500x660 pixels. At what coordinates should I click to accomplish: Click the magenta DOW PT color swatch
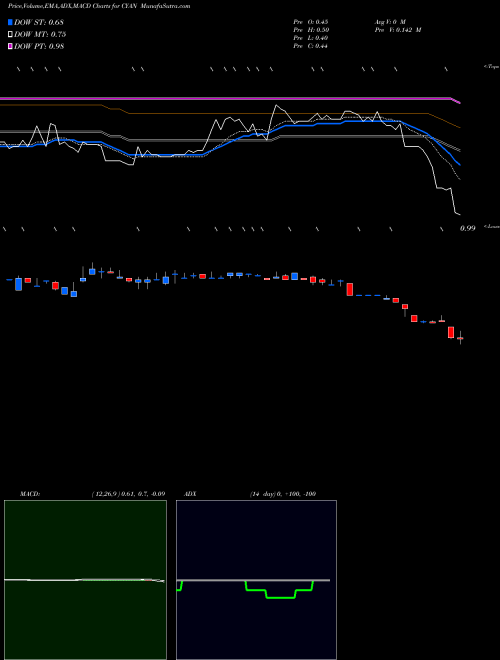tap(10, 46)
